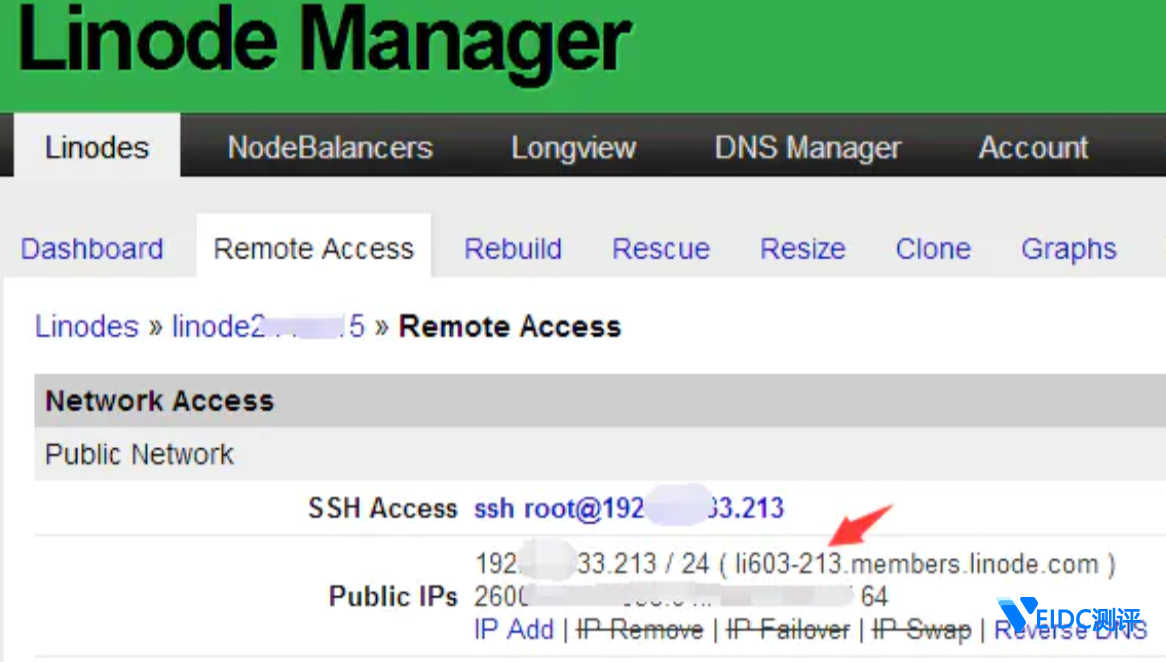
Task: Click the Linodes breadcrumb link
Action: point(87,327)
